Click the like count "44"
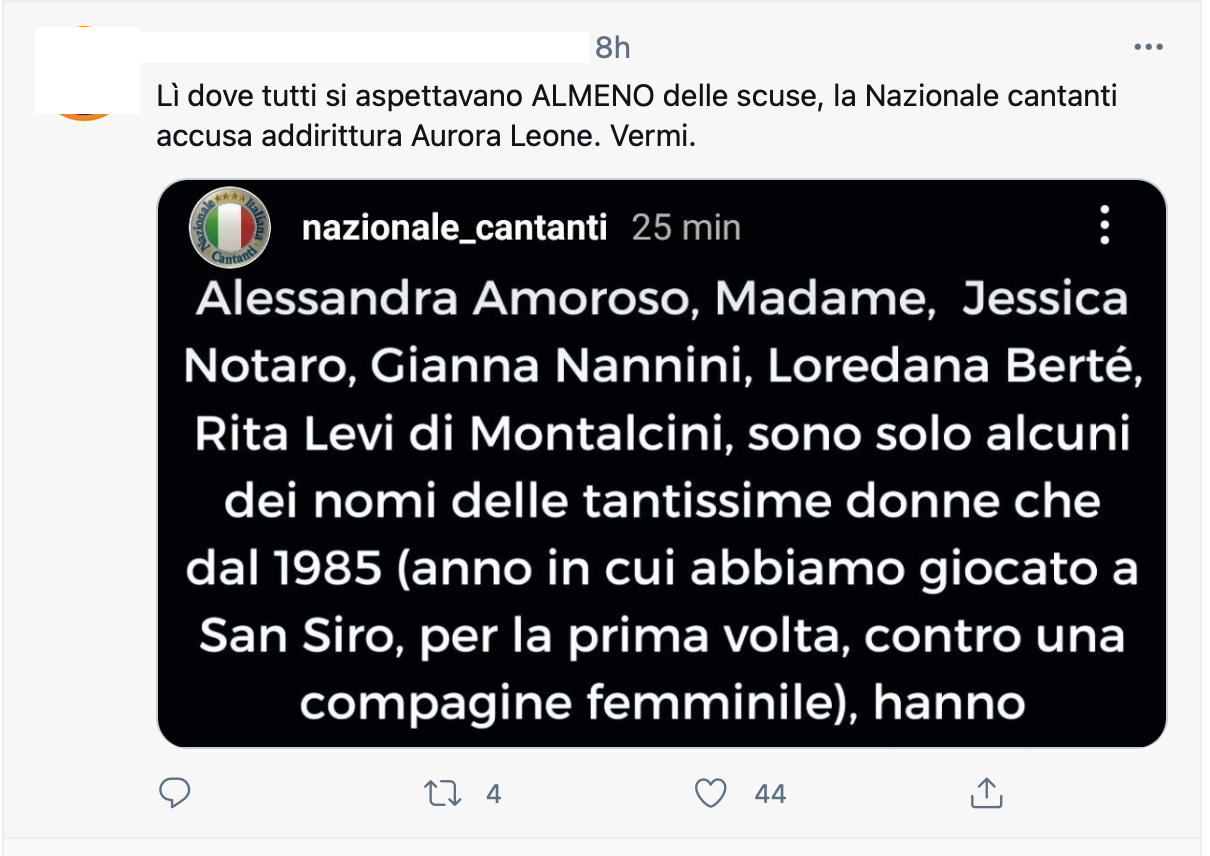1210x856 pixels. coord(770,795)
